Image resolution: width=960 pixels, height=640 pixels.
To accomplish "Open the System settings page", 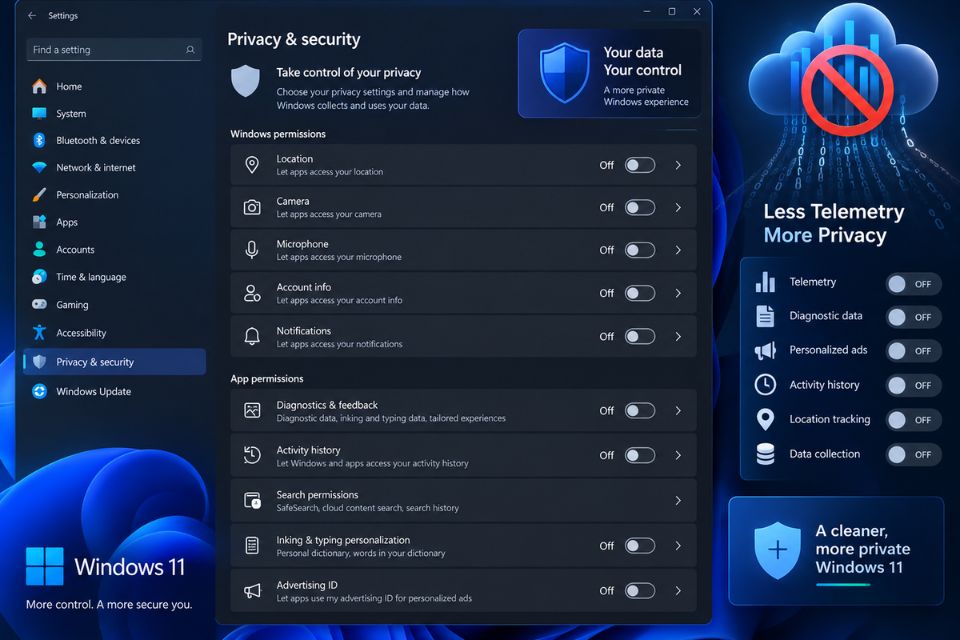I will click(114, 113).
